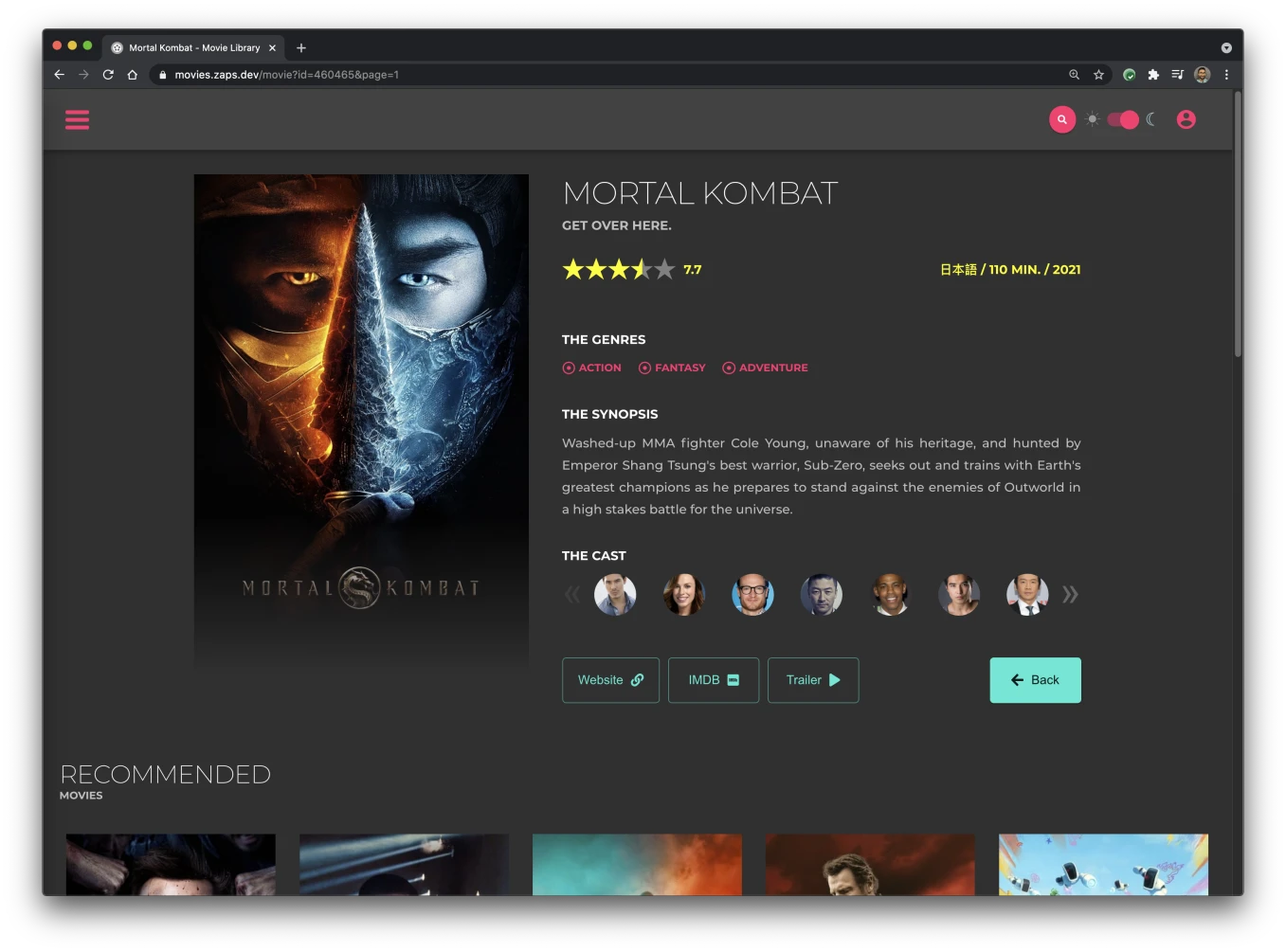Click the green extension icon
The width and height of the screenshot is (1286, 952).
pos(1129,75)
